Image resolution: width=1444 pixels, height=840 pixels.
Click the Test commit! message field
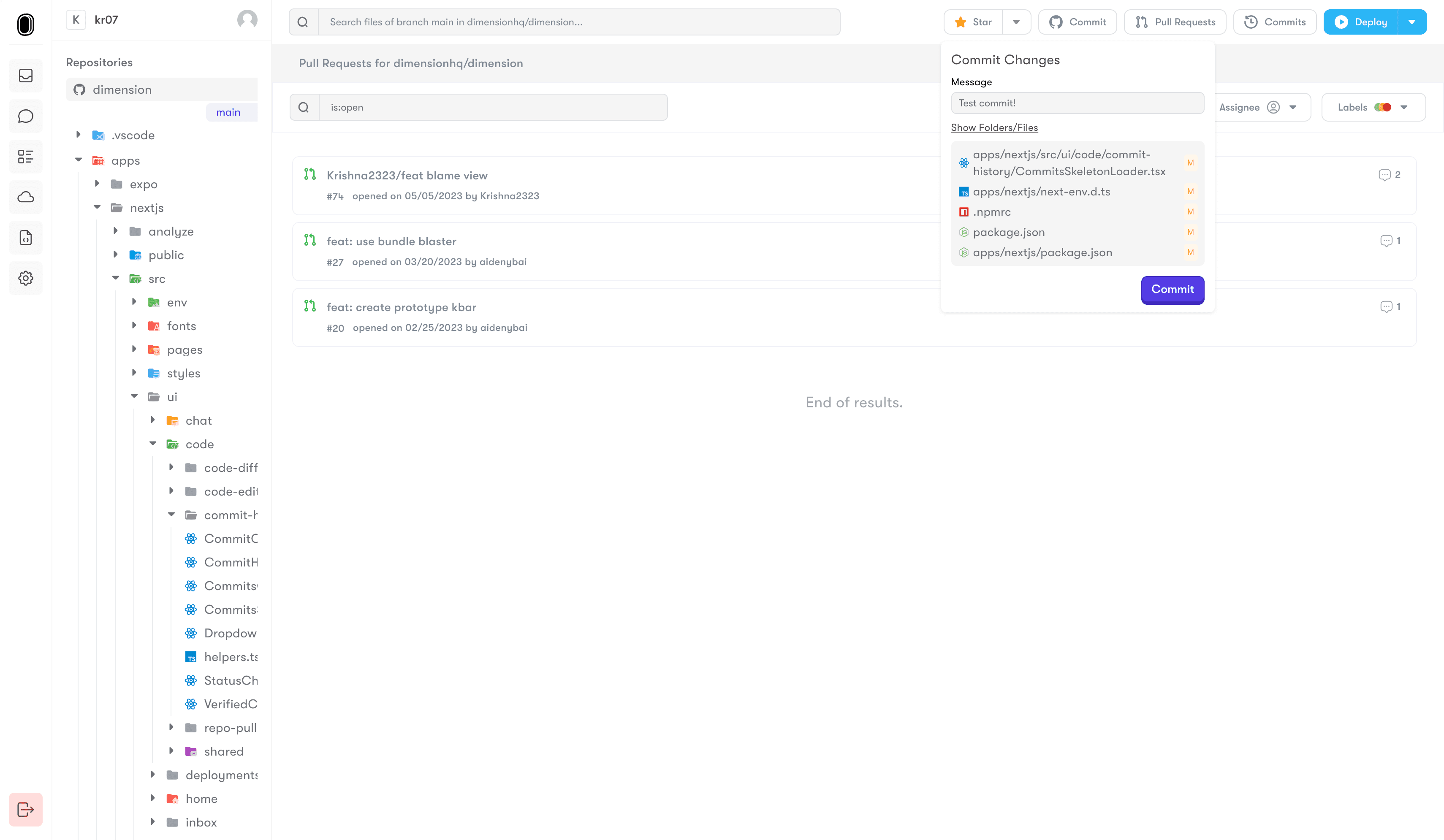(x=1077, y=103)
